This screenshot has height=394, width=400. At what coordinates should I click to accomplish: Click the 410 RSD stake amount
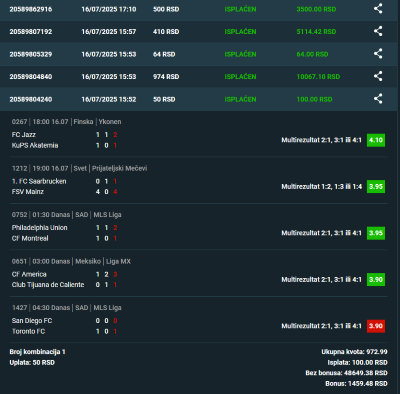[x=166, y=32]
